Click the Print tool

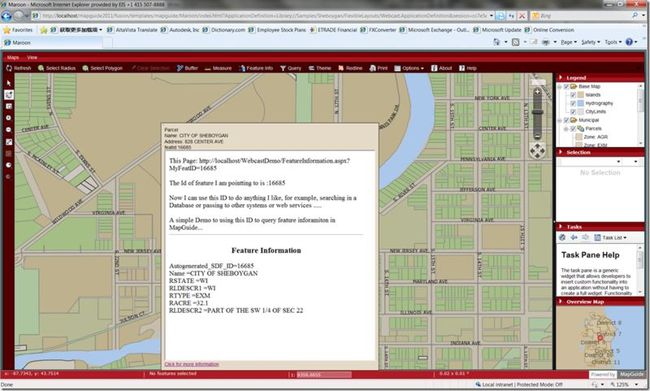(378, 68)
